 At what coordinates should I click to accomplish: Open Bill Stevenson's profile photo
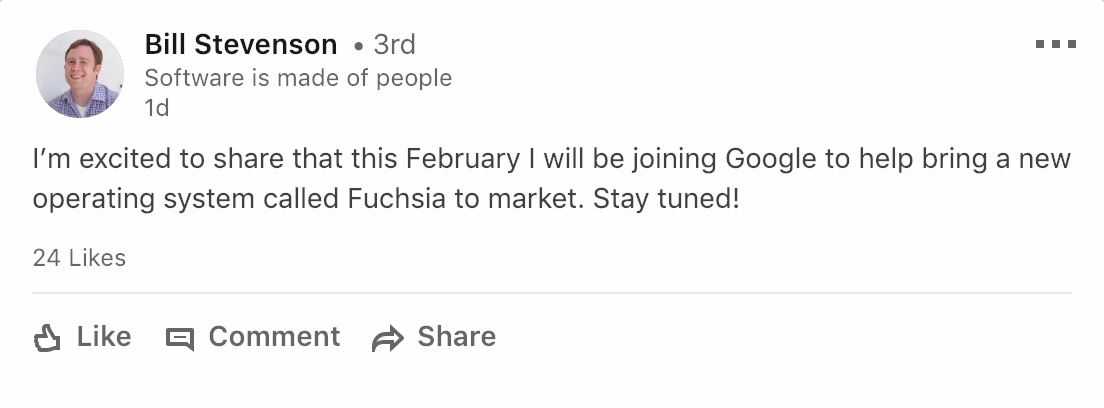pos(80,74)
